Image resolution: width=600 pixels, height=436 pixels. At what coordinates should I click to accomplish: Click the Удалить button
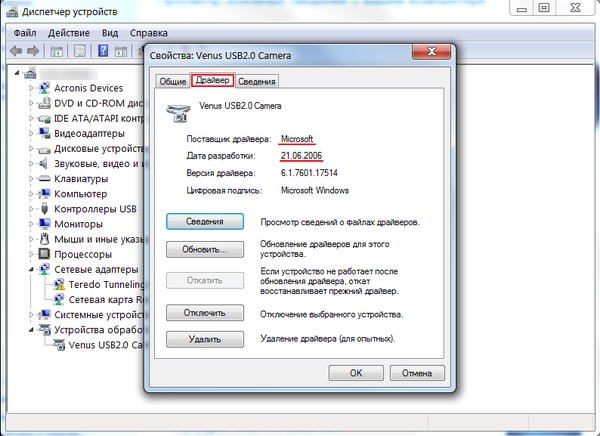tap(205, 339)
